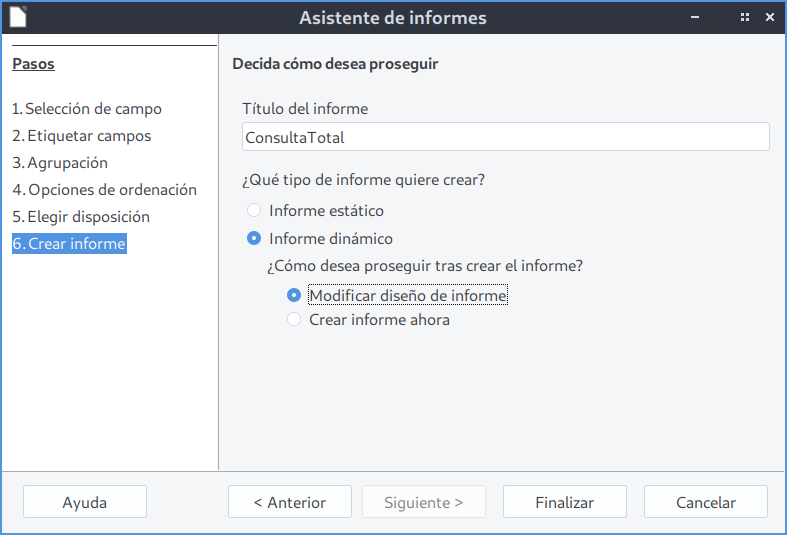The height and width of the screenshot is (535, 787).
Task: Select the Informe dinámico radio option
Action: pyautogui.click(x=254, y=239)
